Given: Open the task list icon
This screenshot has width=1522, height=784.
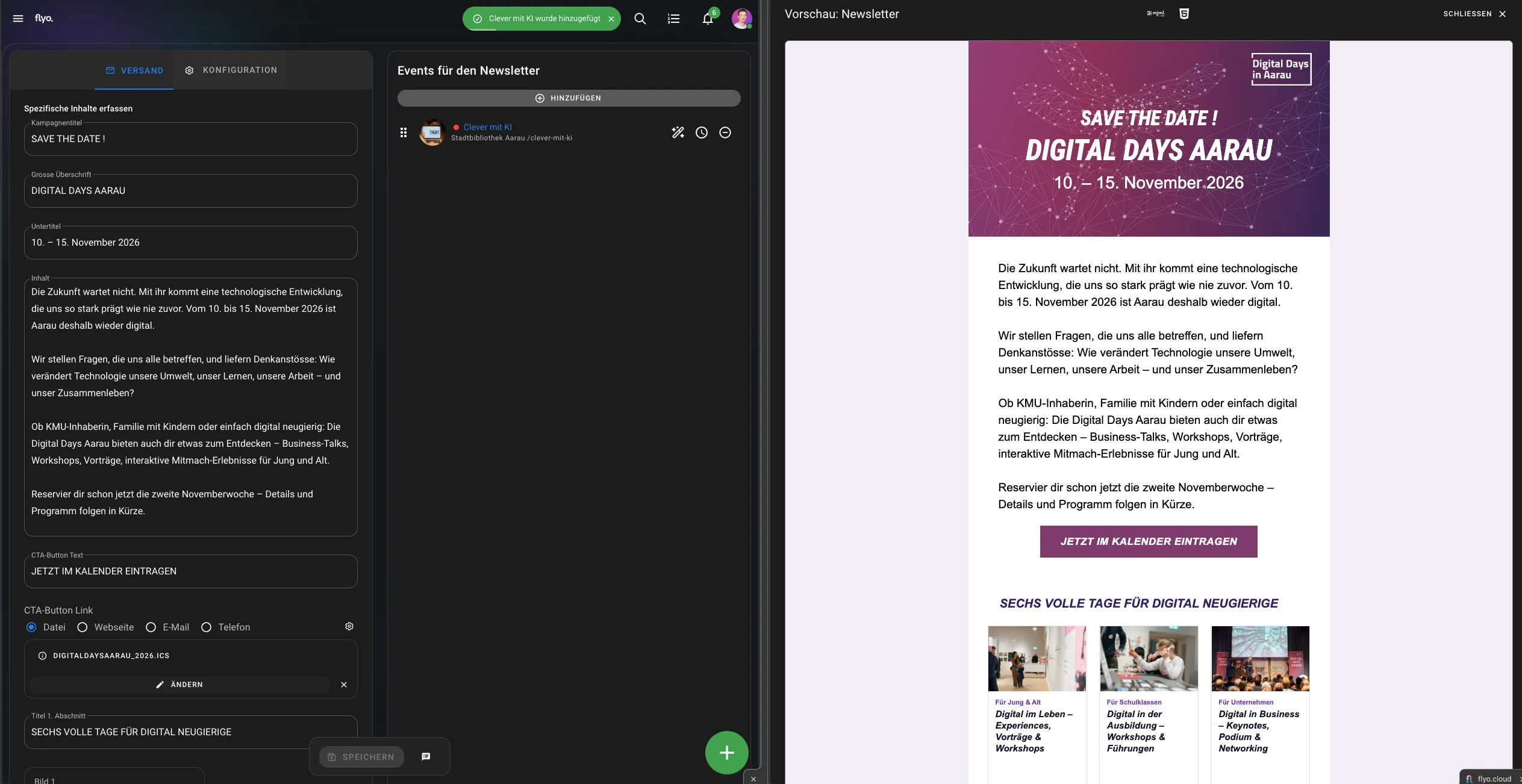Looking at the screenshot, I should point(674,19).
